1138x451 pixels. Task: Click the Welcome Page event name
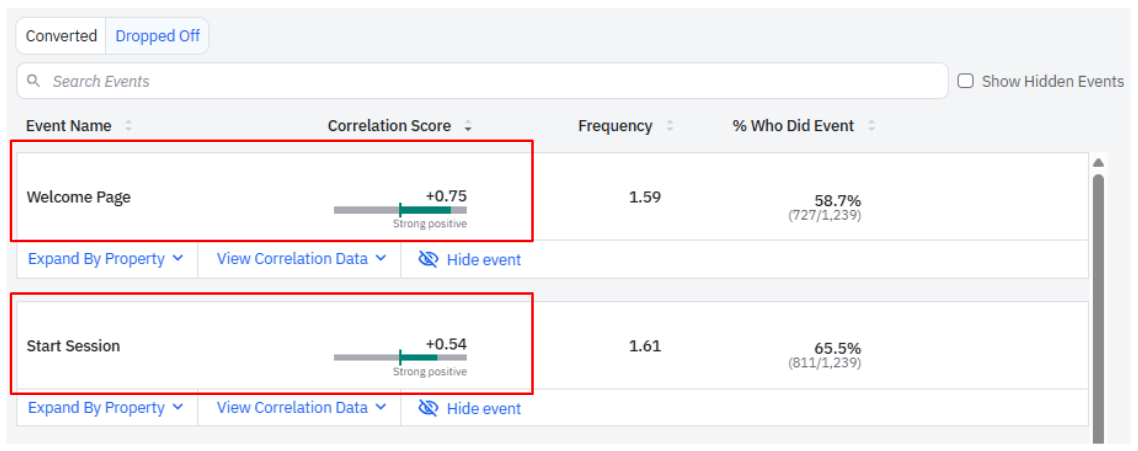pos(78,197)
